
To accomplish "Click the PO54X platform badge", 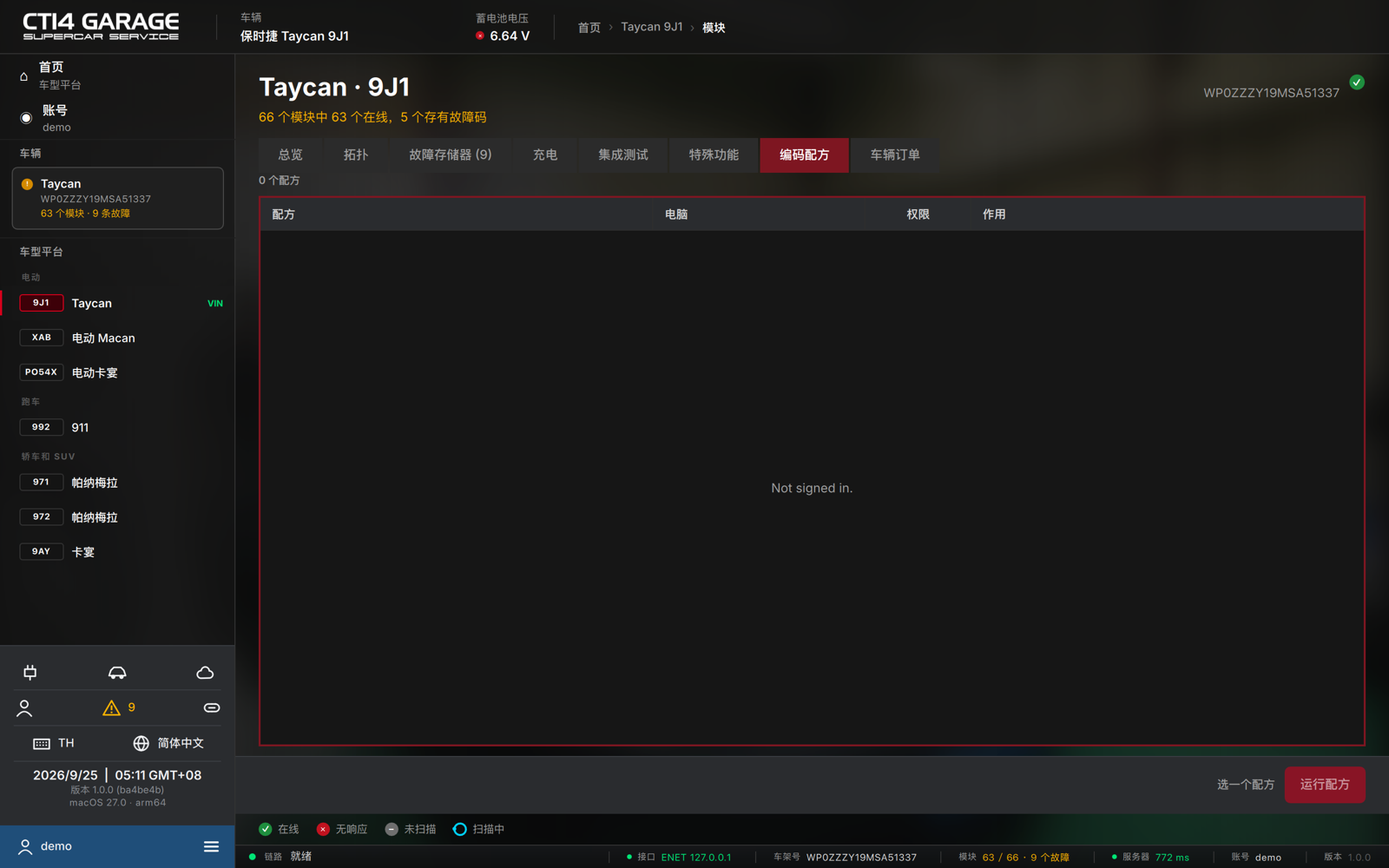I will coord(41,372).
